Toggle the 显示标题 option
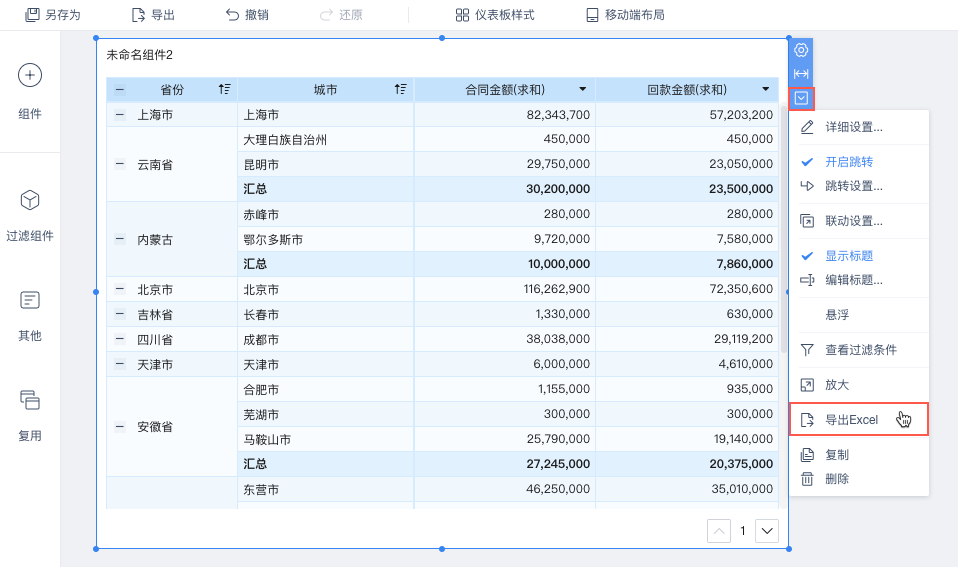Viewport: 958px width, 567px height. click(x=859, y=256)
